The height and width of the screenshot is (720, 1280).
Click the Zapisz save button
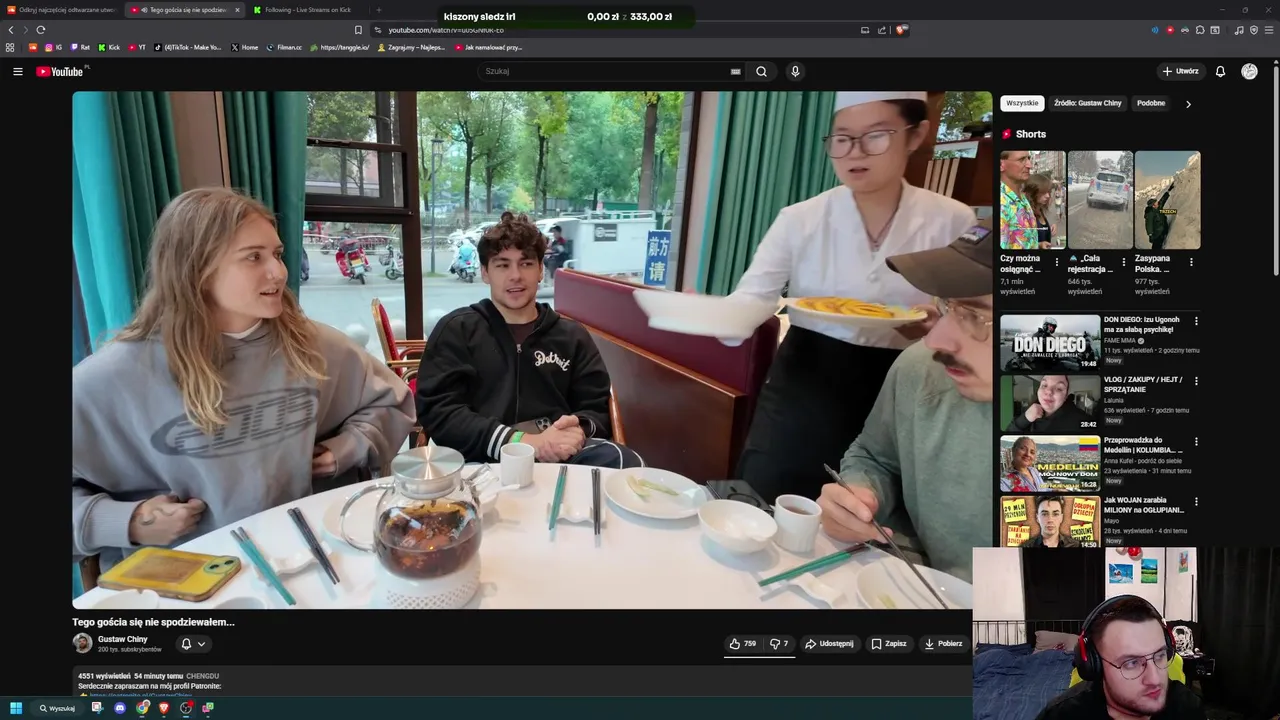[889, 644]
